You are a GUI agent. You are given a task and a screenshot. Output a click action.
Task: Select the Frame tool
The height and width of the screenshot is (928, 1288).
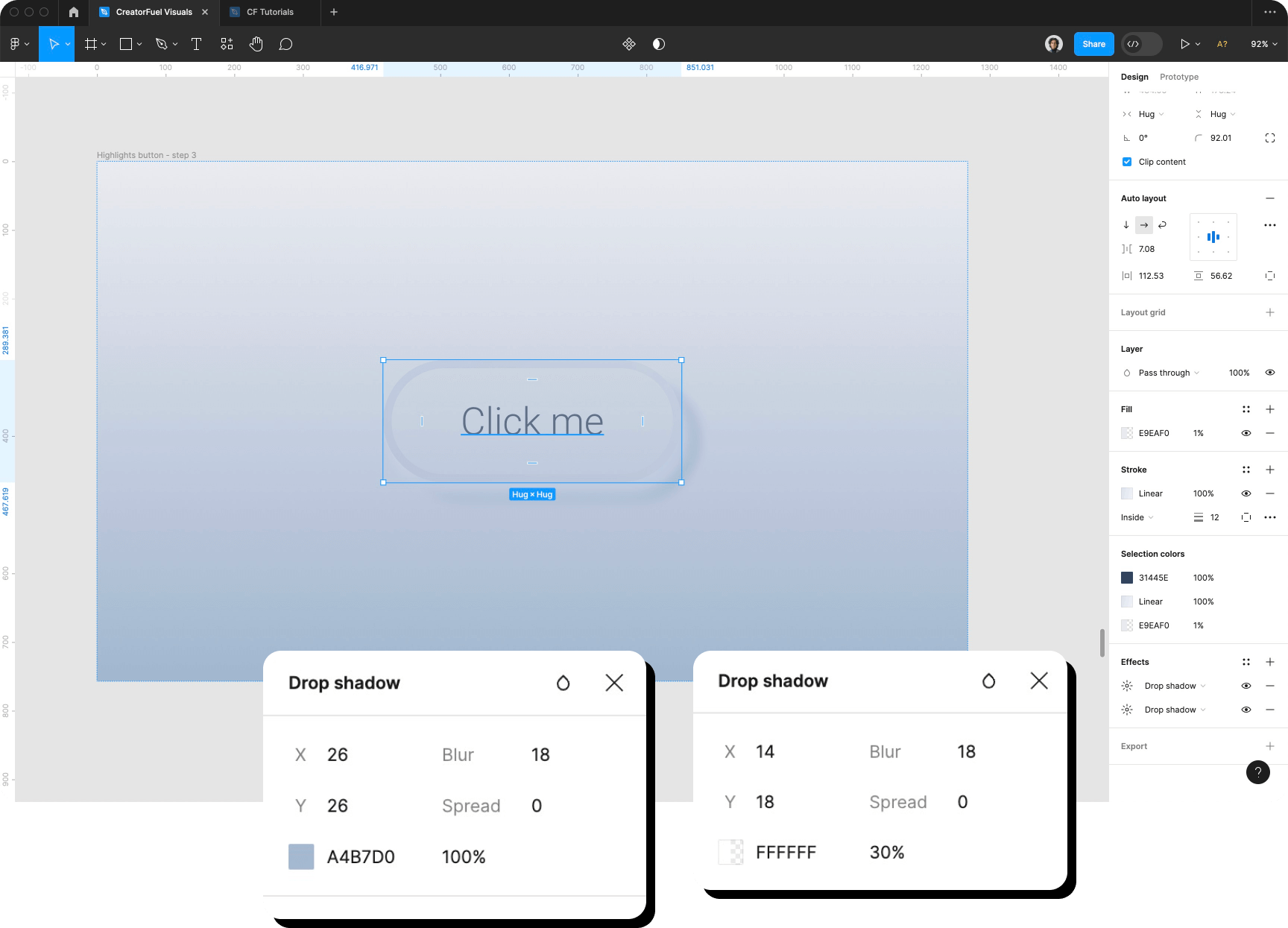click(x=89, y=44)
